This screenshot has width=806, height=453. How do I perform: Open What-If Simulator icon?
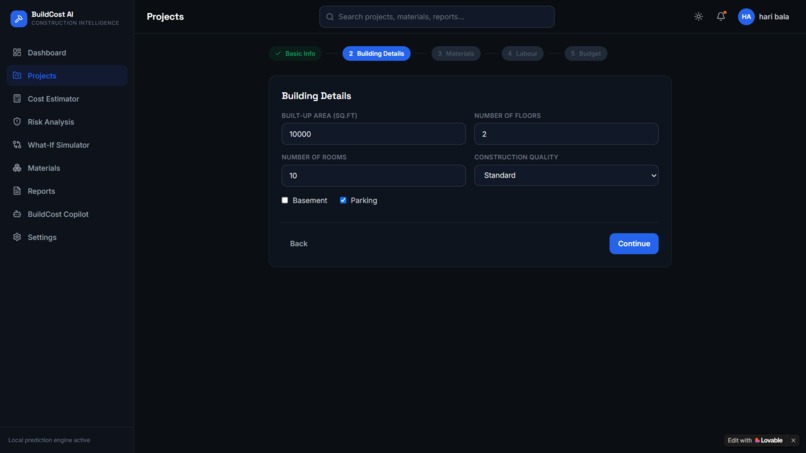click(17, 145)
